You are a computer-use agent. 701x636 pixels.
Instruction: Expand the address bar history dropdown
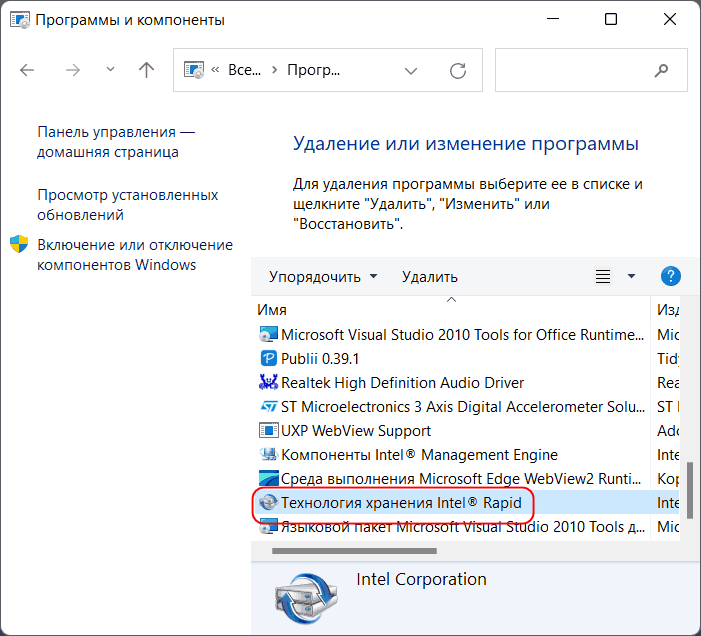[411, 71]
